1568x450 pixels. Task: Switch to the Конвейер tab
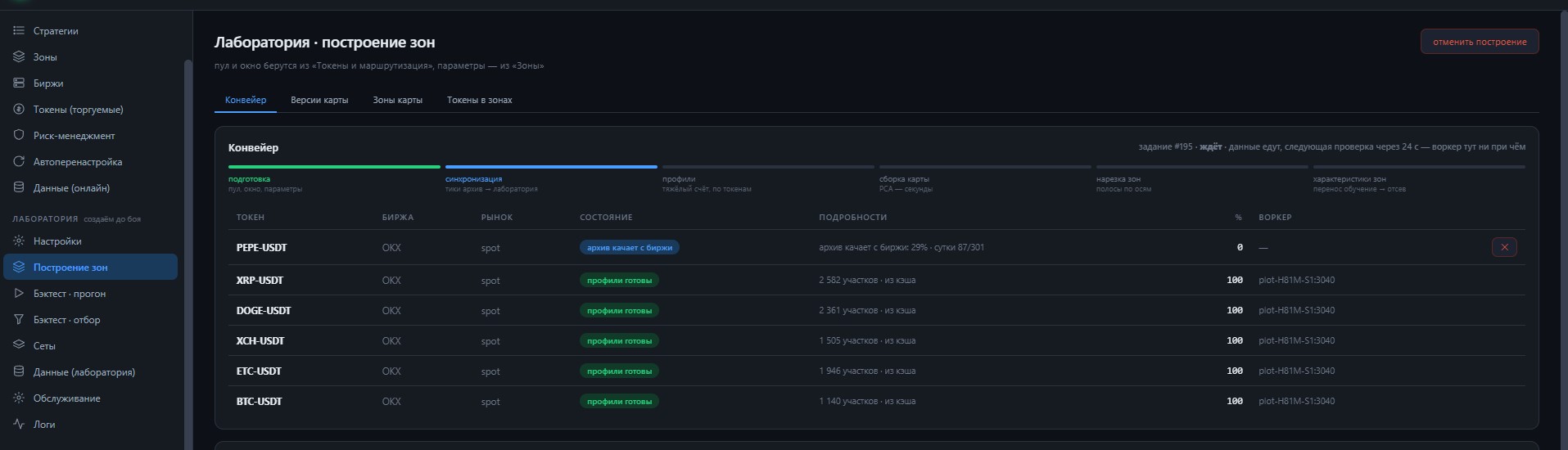tap(246, 100)
